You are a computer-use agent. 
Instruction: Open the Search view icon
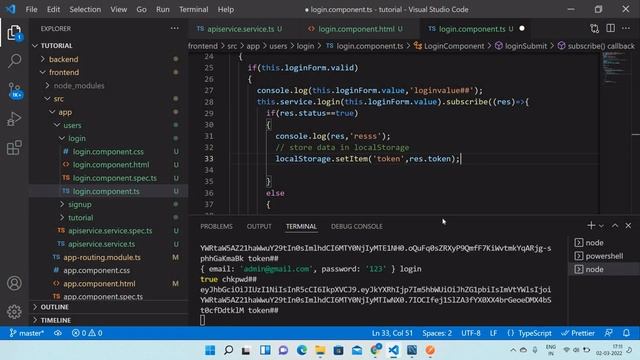(x=14, y=61)
